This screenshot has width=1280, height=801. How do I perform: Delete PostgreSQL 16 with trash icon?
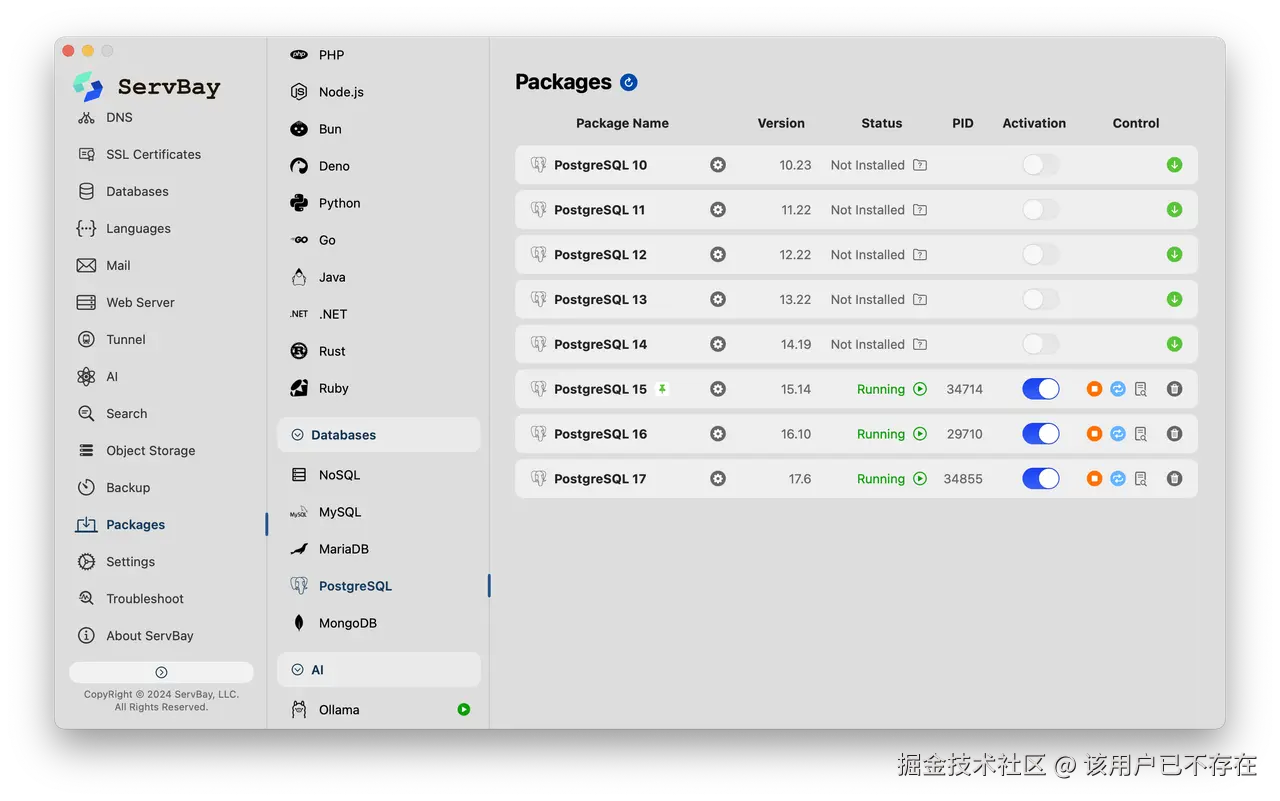[1174, 434]
